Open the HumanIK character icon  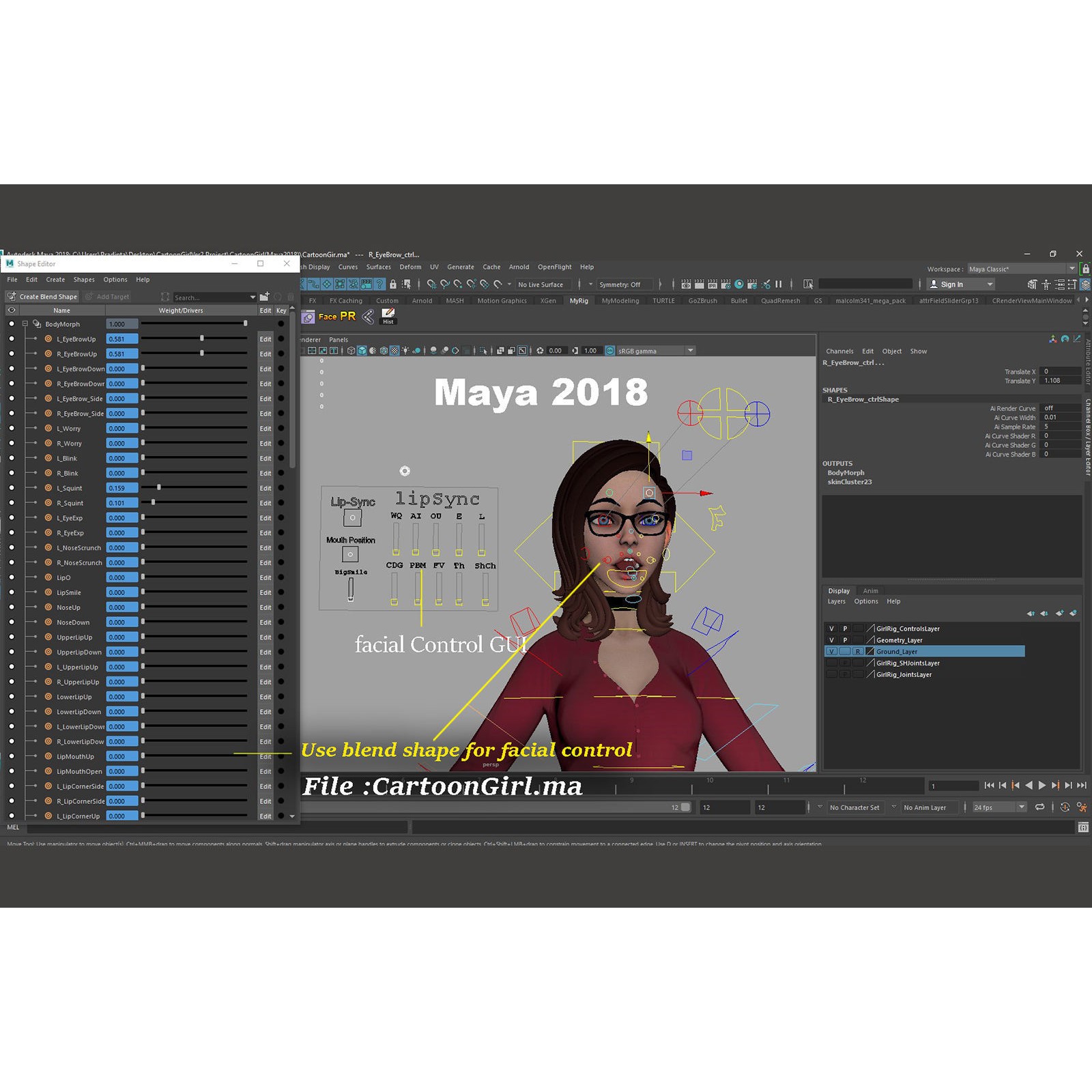click(x=1046, y=284)
